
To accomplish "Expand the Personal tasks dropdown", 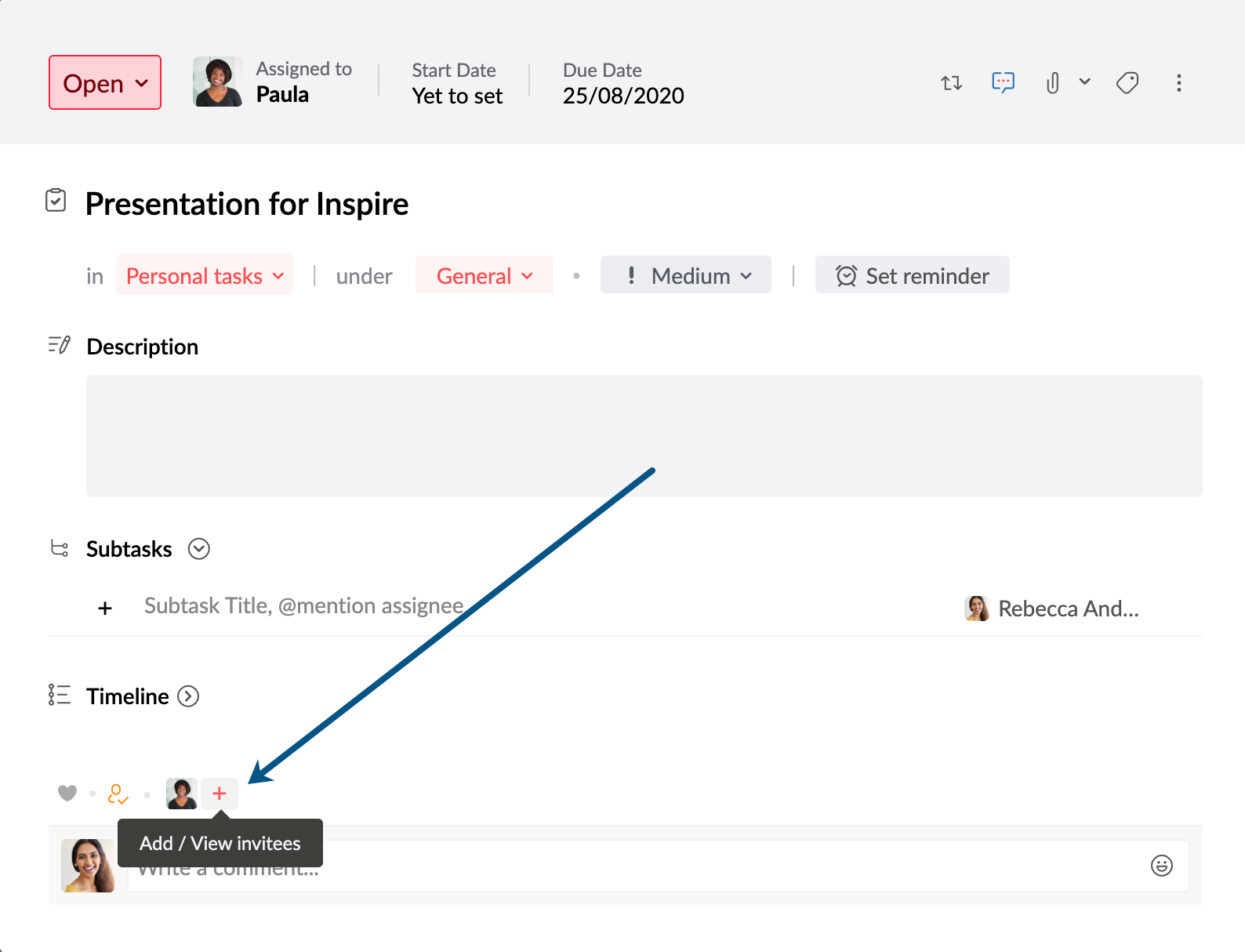I will pyautogui.click(x=205, y=276).
